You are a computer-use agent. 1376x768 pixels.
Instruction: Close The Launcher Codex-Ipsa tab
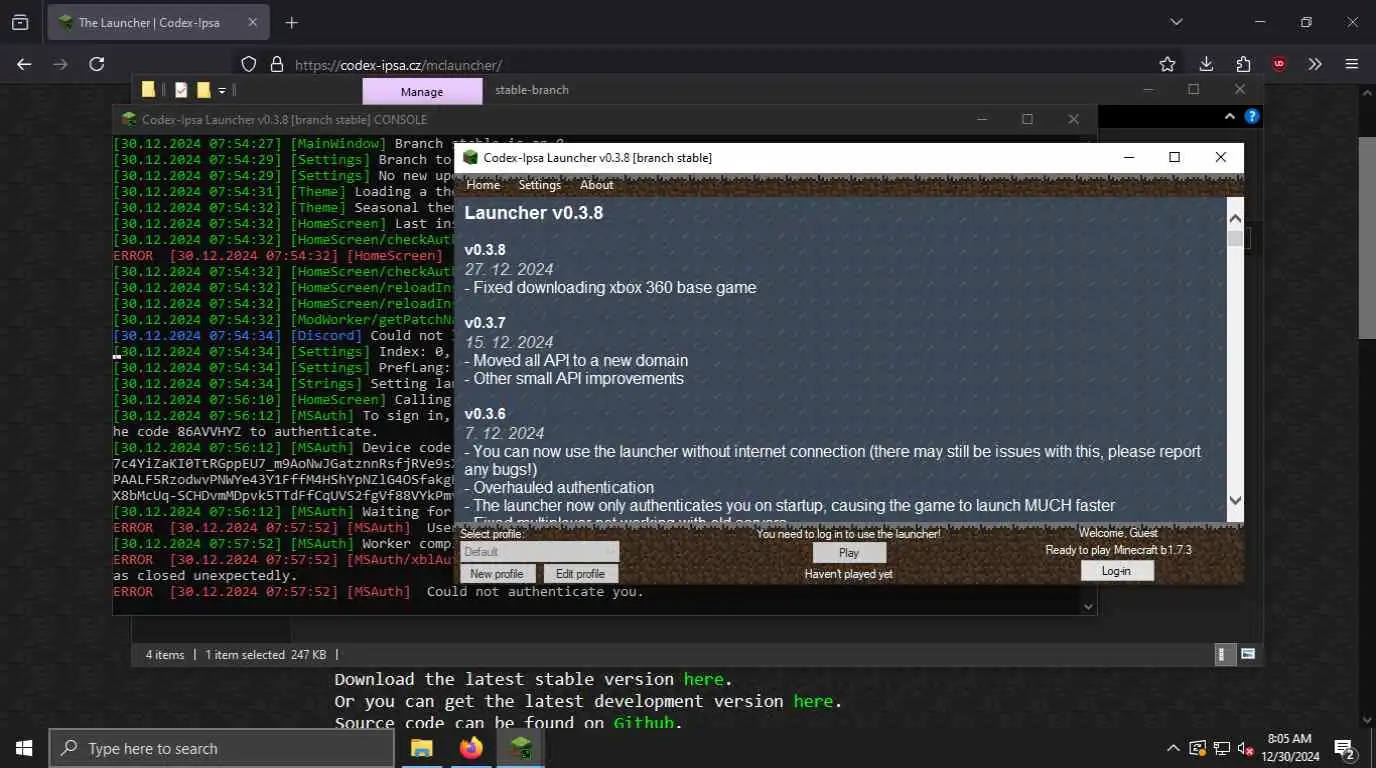(253, 22)
